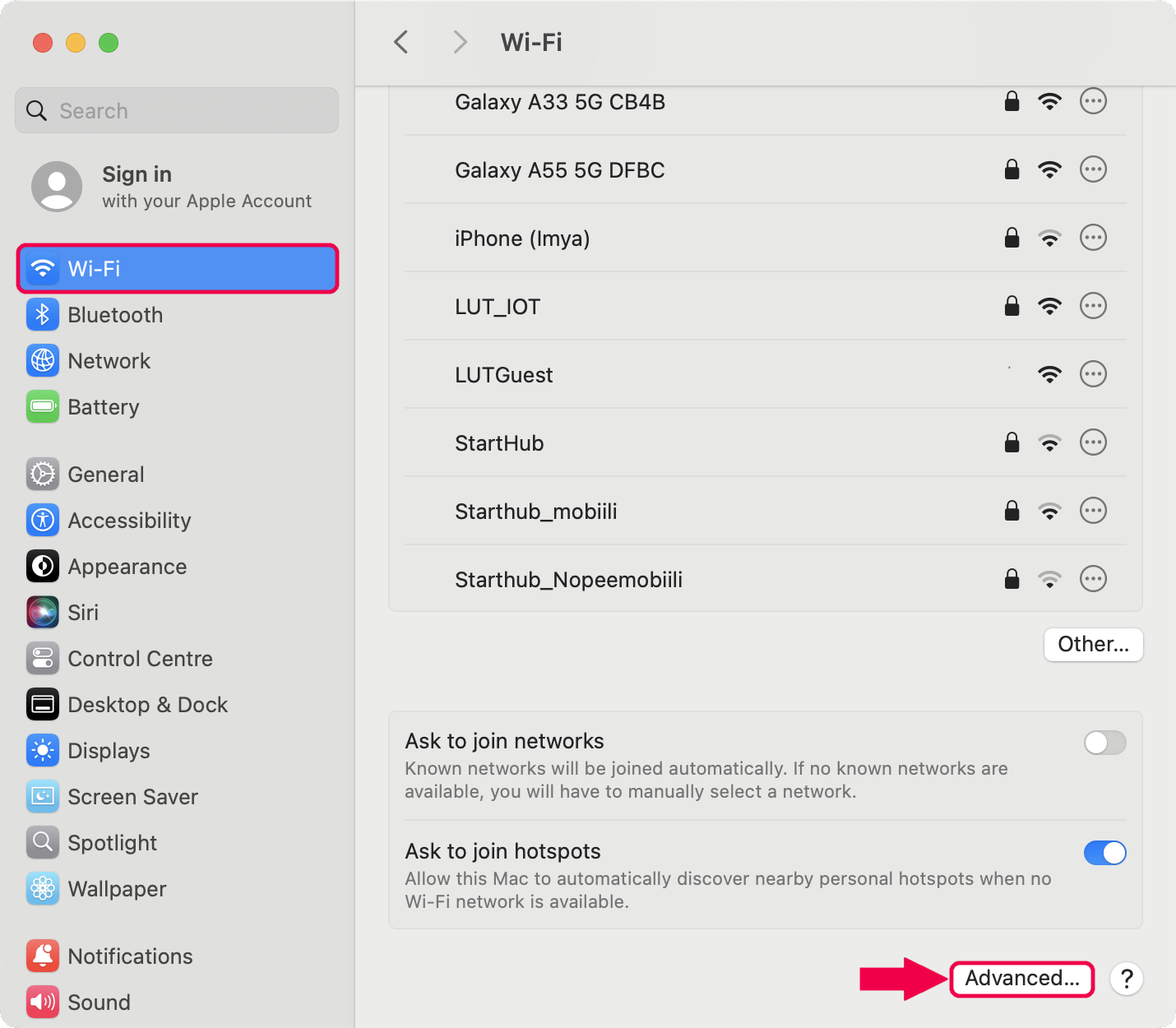Click the search field in sidebar

click(x=176, y=110)
